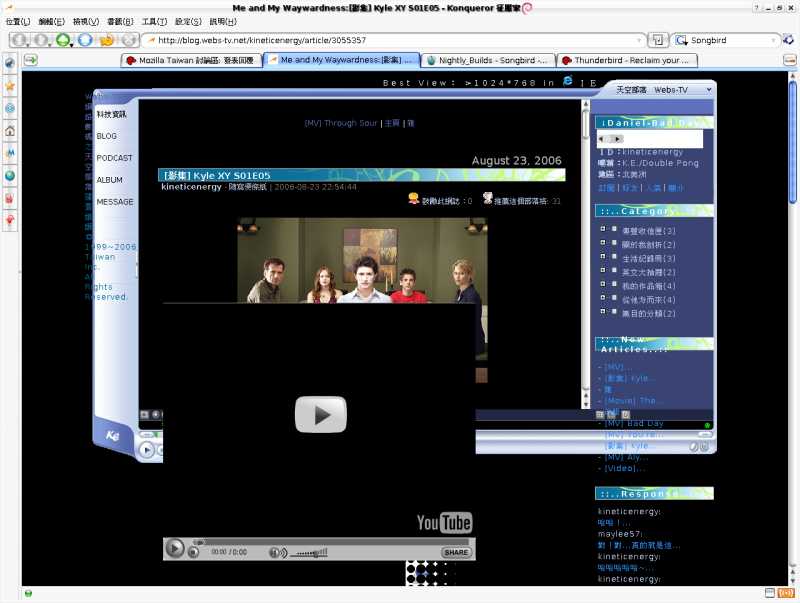The height and width of the screenshot is (603, 800).
Task: Click the globe network icon in sidebar
Action: point(10,175)
